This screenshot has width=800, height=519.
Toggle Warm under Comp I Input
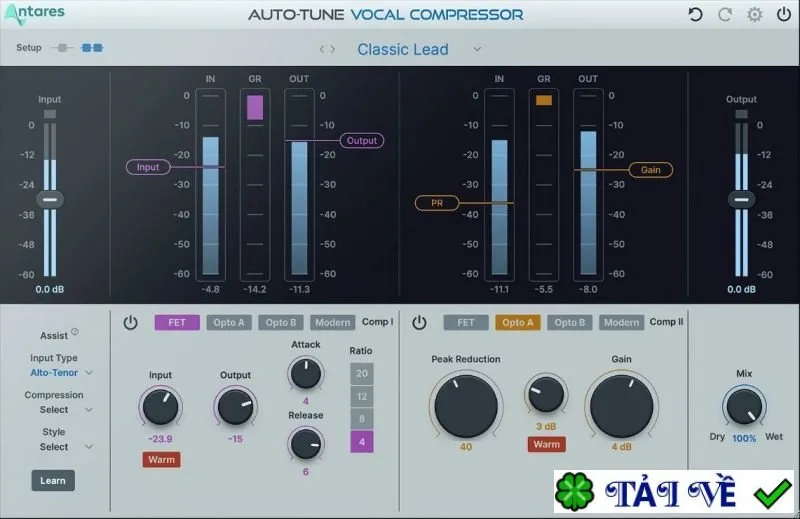161,460
